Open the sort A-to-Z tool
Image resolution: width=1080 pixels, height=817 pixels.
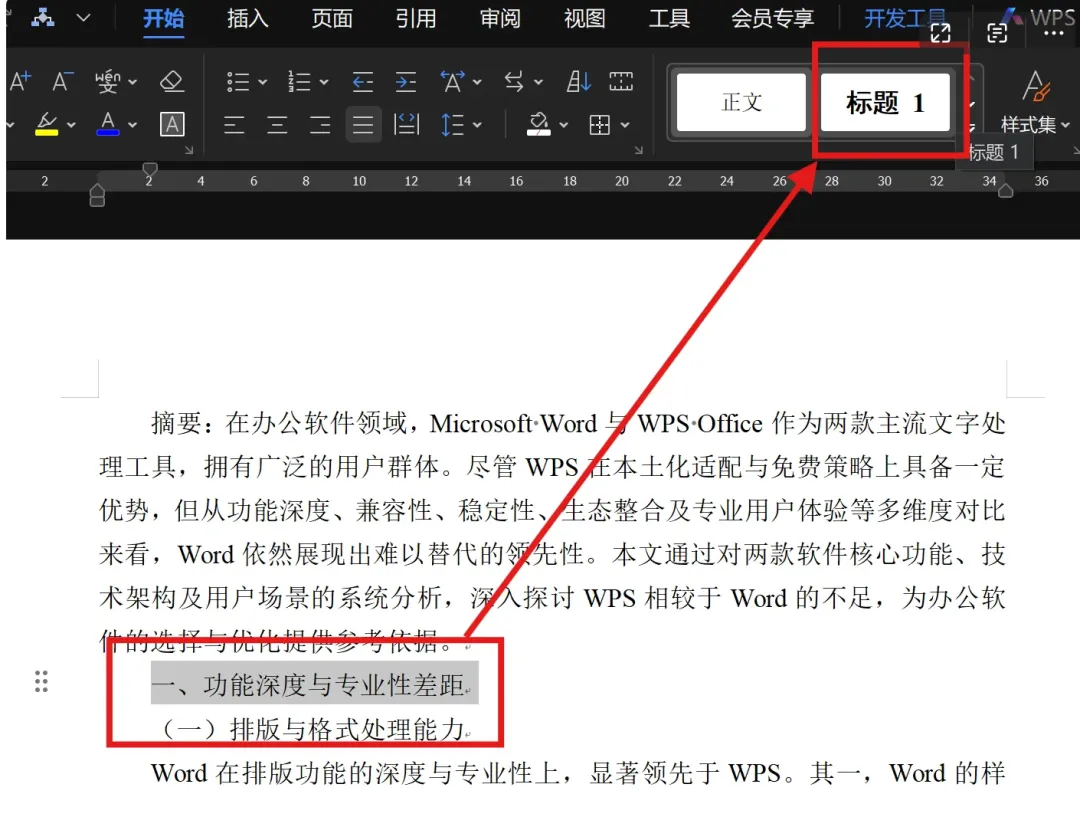pyautogui.click(x=578, y=81)
